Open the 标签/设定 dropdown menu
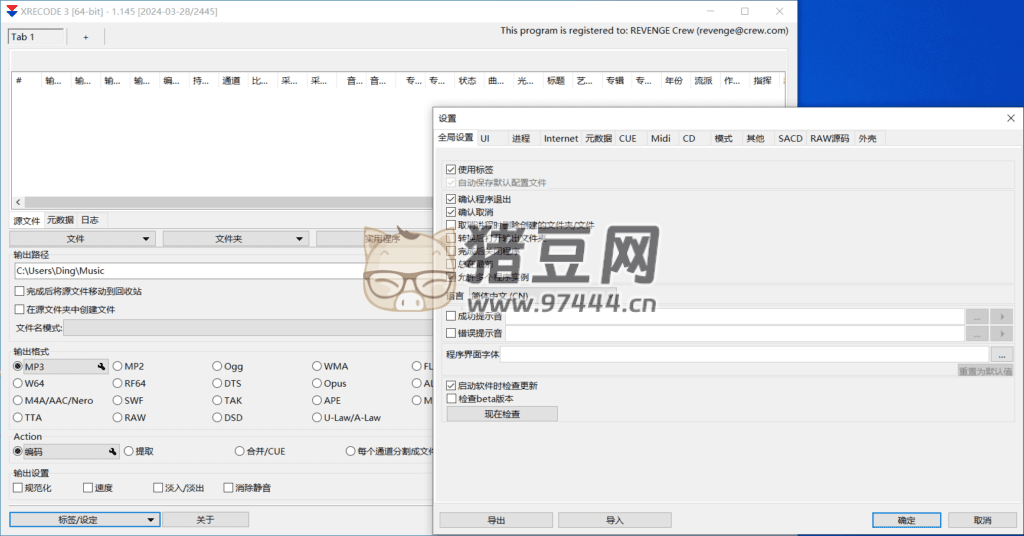Screen dimensions: 1024x536 (84, 520)
